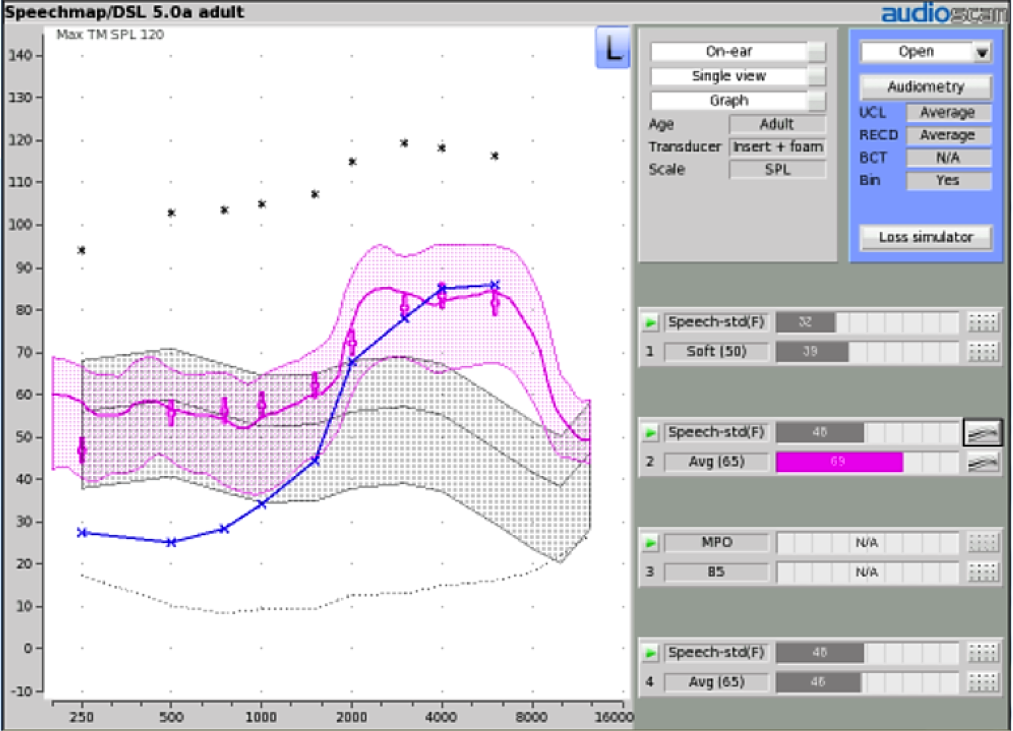This screenshot has width=1013, height=731.
Task: Click the MPO N/A result bar
Action: [867, 543]
